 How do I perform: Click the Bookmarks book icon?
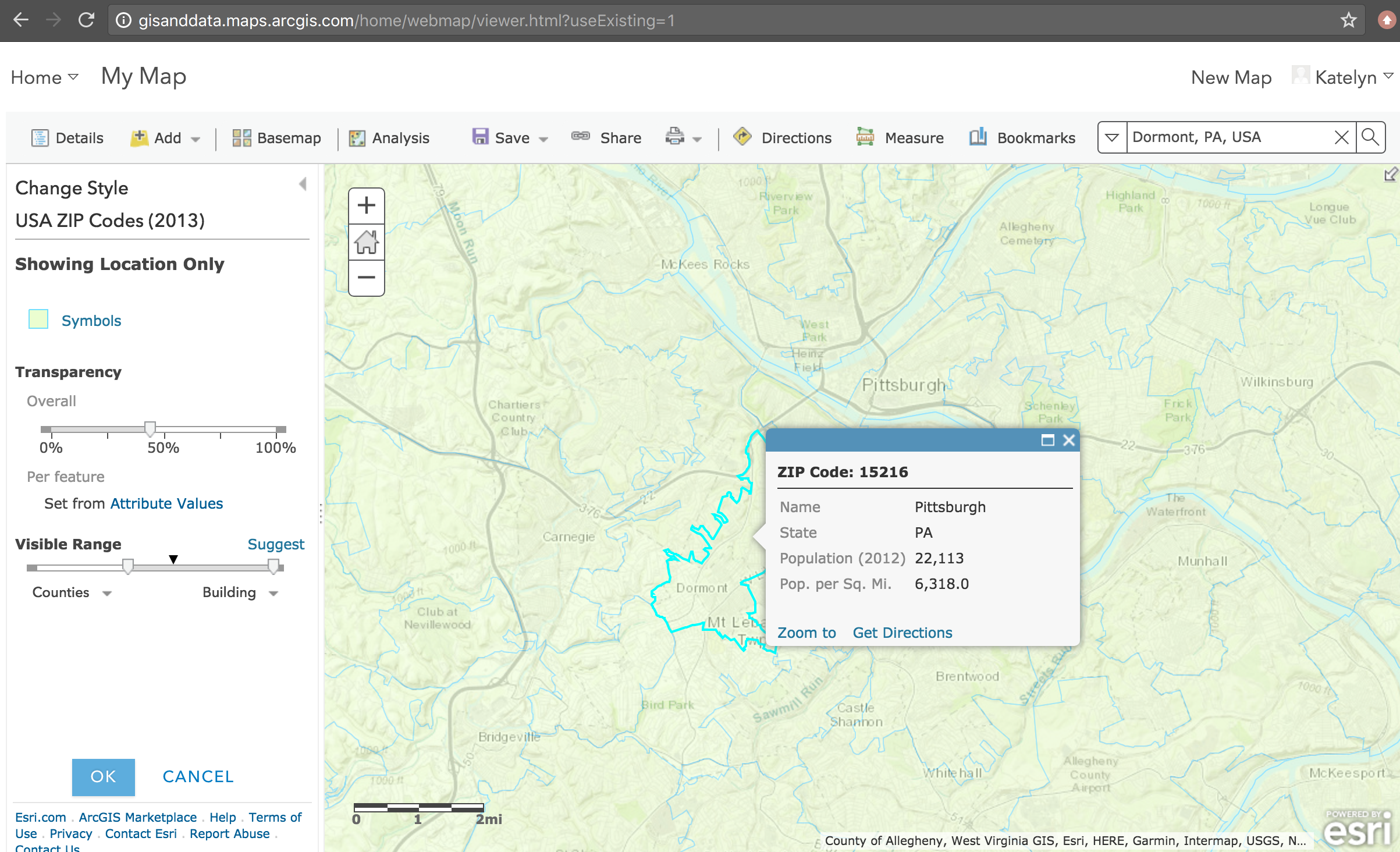[978, 137]
